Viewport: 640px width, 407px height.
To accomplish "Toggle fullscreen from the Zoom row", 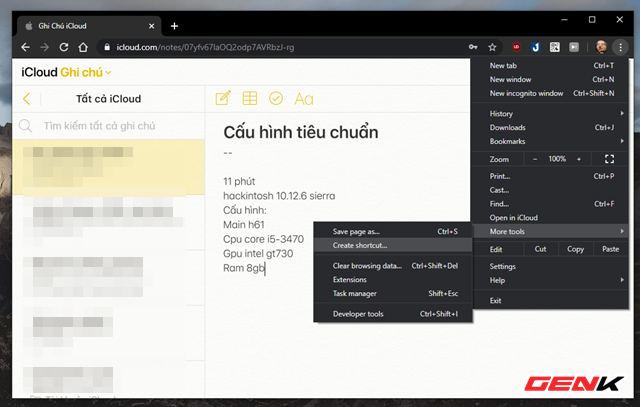I will 609,159.
